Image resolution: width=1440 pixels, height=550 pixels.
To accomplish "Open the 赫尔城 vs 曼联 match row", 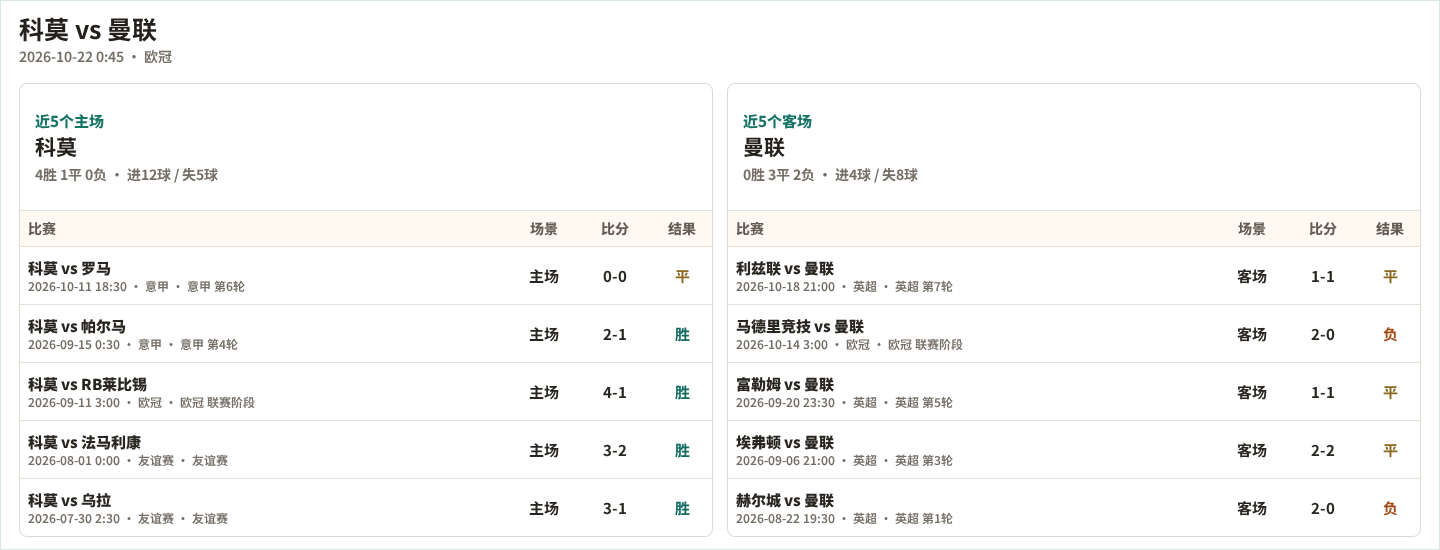I will [1074, 508].
